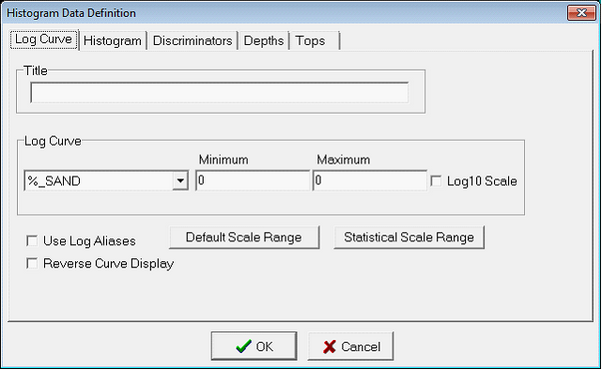Click the Statistical Scale Range button
The image size is (602, 370).
click(x=409, y=237)
